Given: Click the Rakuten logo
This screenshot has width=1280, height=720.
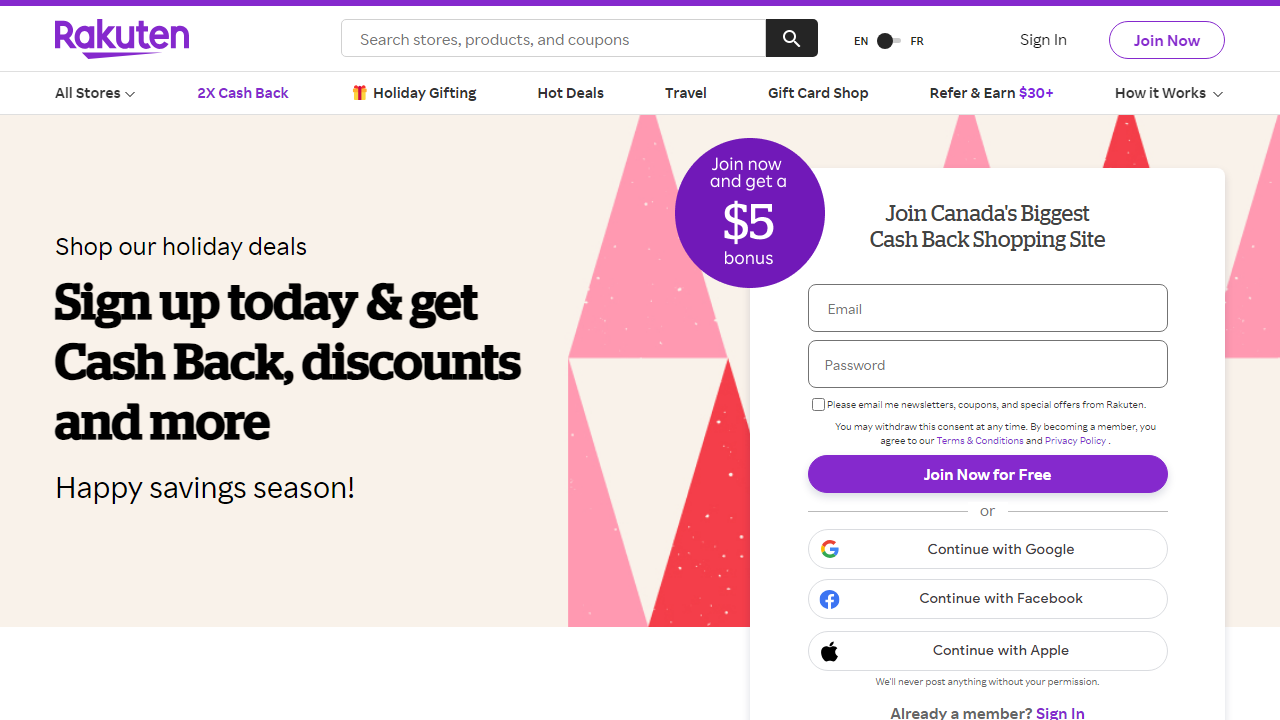Looking at the screenshot, I should coord(121,39).
